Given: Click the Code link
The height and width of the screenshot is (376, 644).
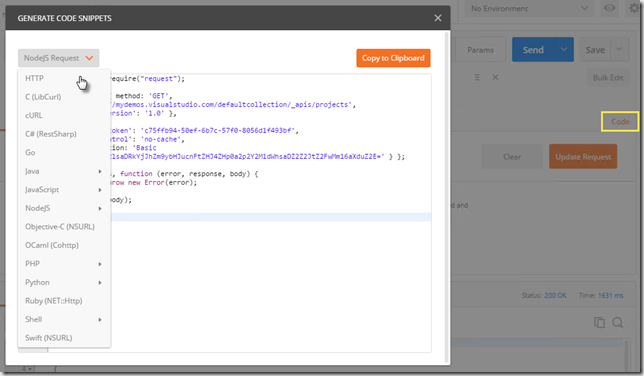Looking at the screenshot, I should point(620,121).
